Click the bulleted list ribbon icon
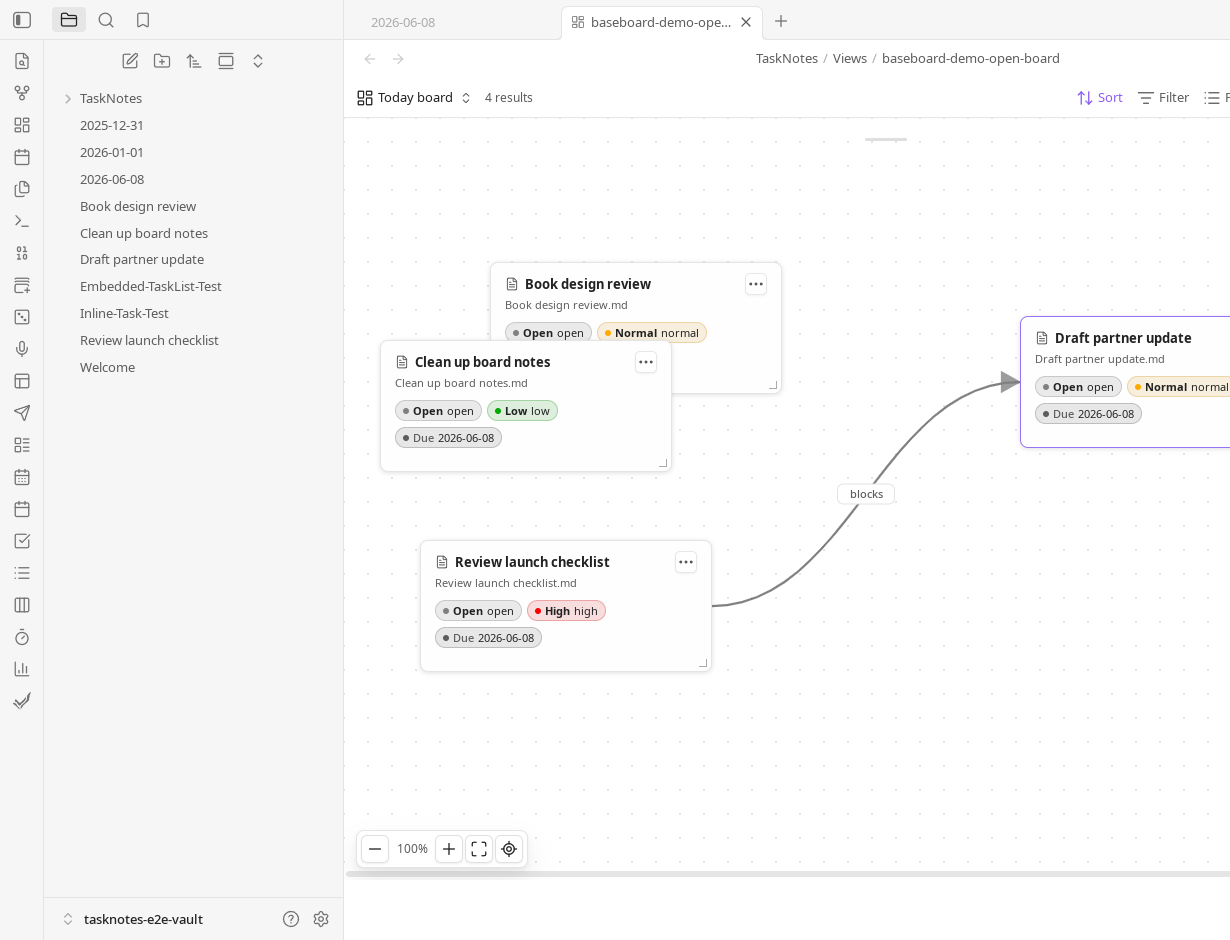Image resolution: width=1230 pixels, height=940 pixels. point(22,573)
